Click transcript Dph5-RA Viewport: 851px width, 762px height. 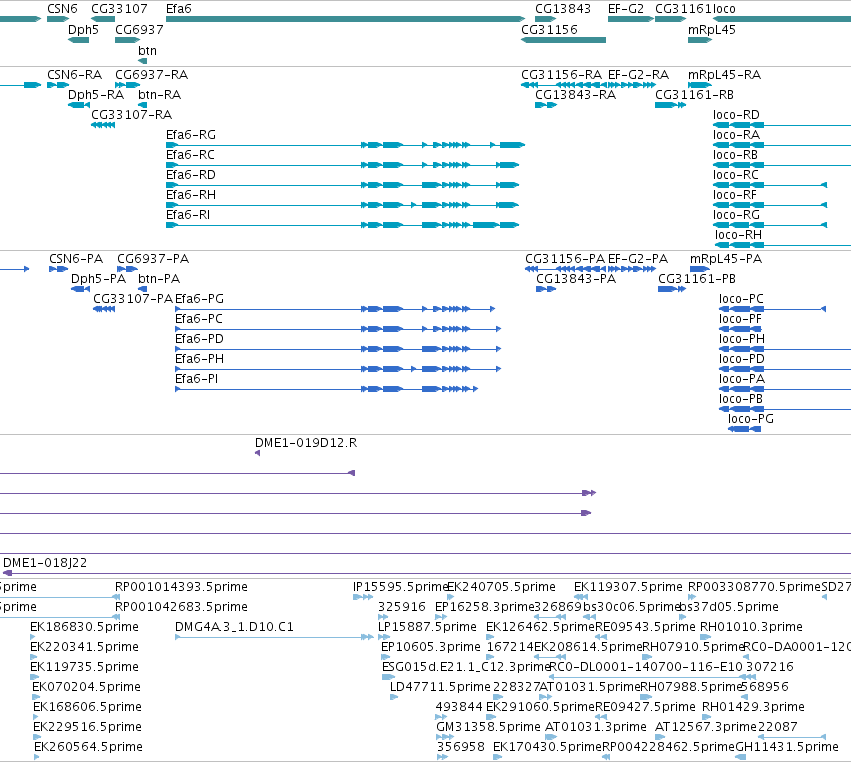(96, 94)
